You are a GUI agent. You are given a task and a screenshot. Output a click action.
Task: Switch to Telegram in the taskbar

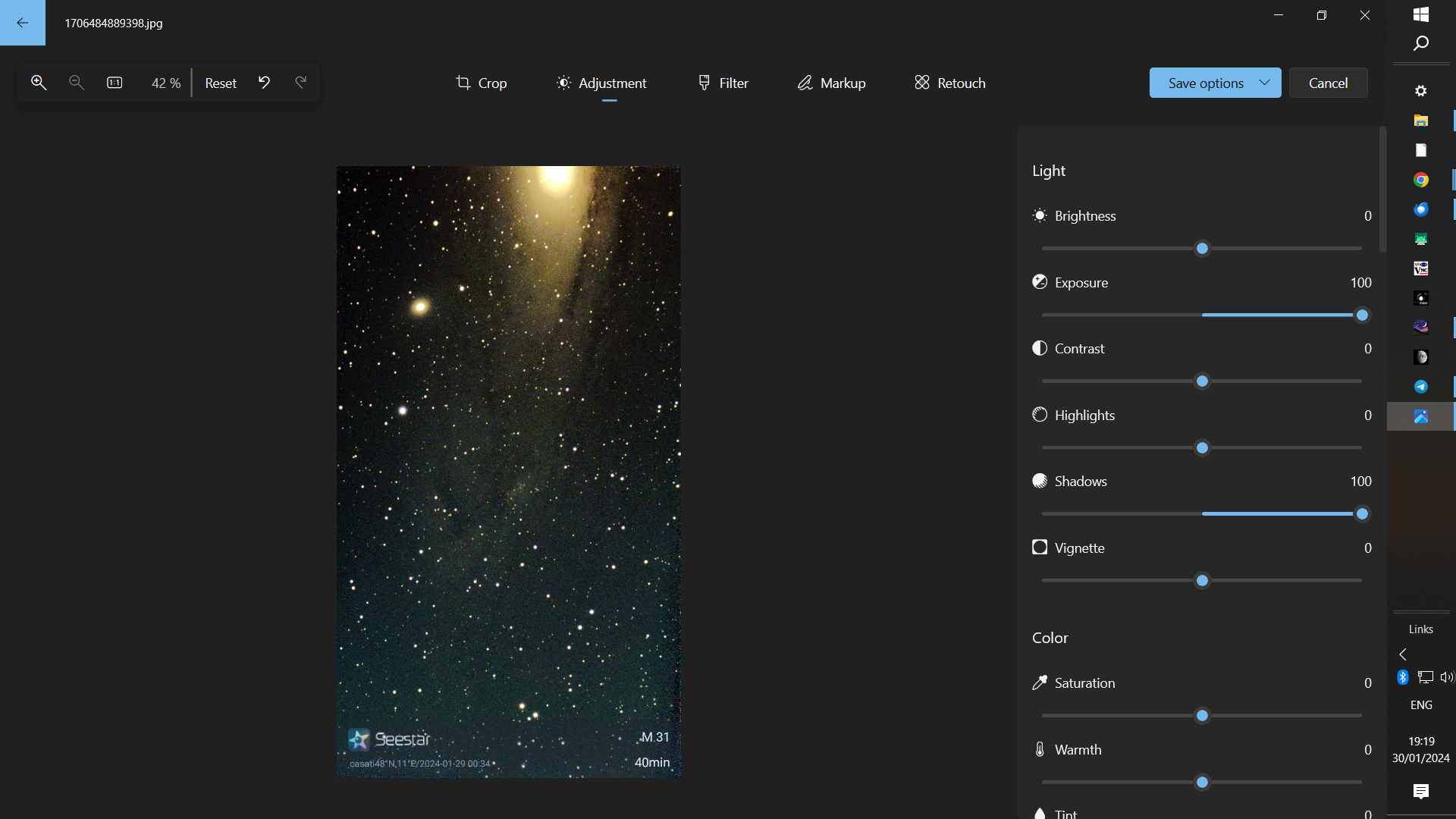coord(1421,387)
